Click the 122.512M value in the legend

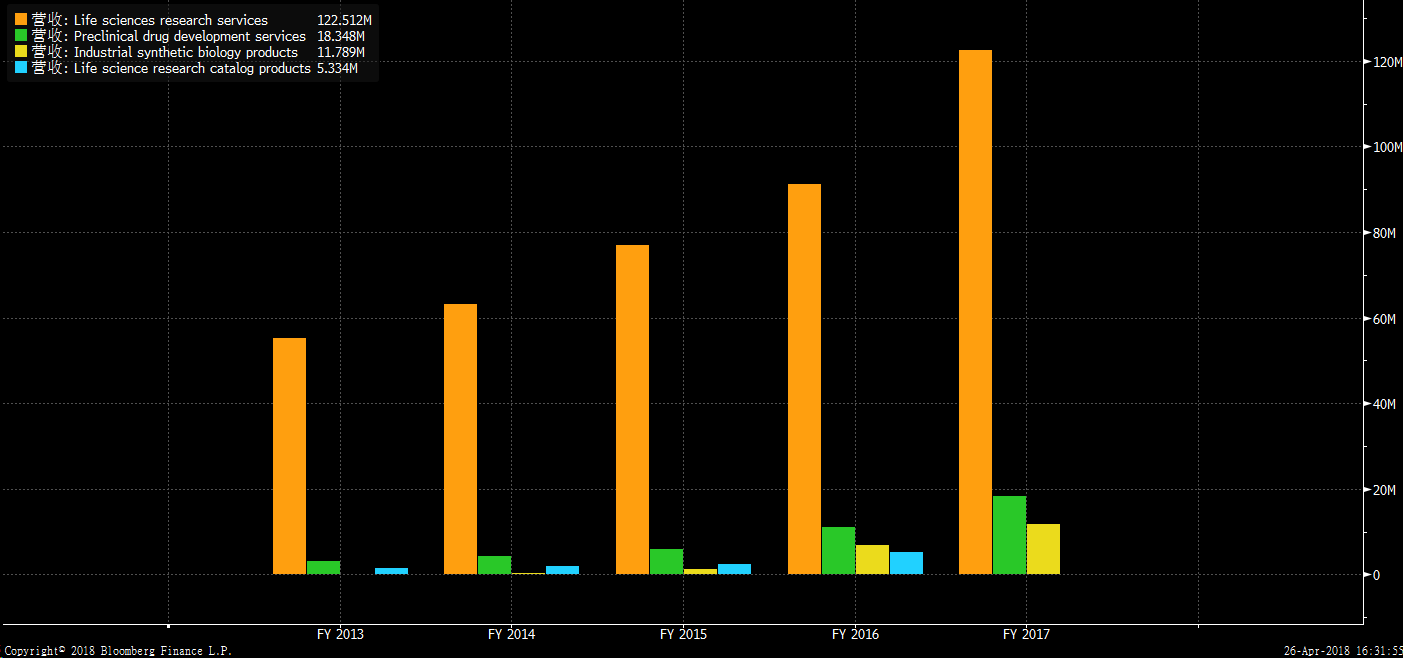(343, 20)
